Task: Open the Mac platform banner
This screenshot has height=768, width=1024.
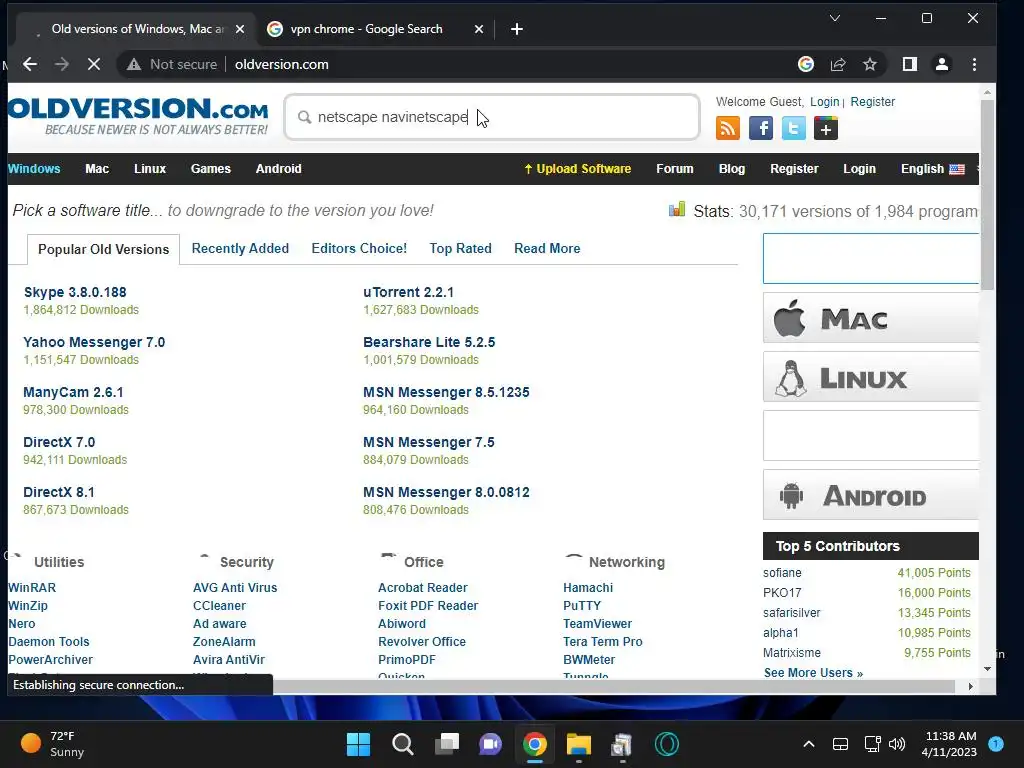Action: (x=871, y=318)
